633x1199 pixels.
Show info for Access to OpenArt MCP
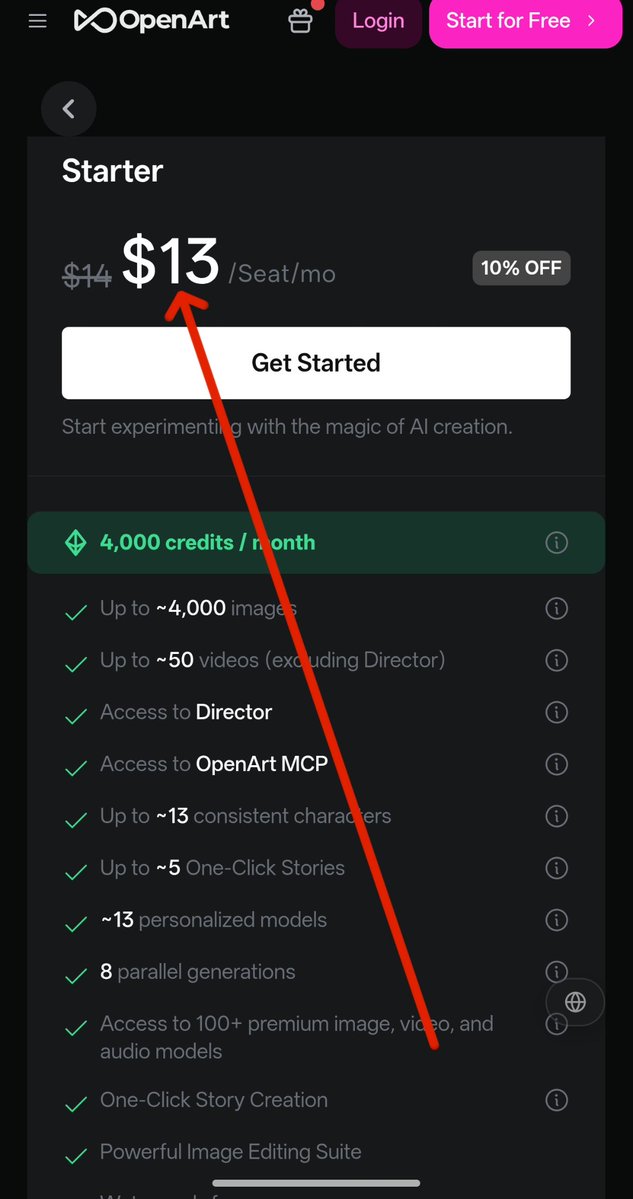pyautogui.click(x=557, y=764)
